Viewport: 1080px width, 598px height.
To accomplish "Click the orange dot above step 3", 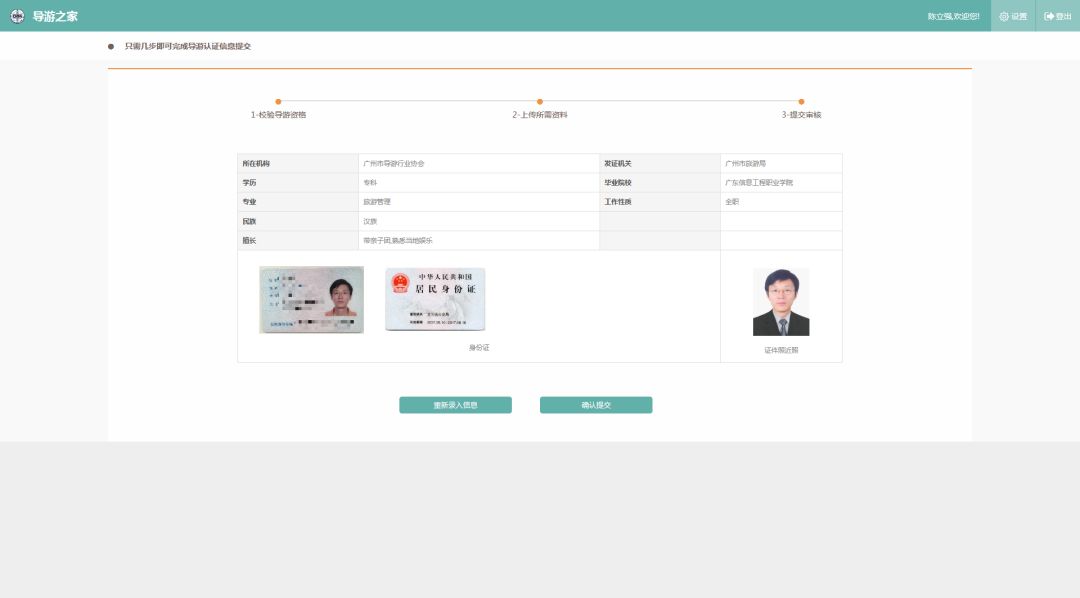I will click(800, 101).
